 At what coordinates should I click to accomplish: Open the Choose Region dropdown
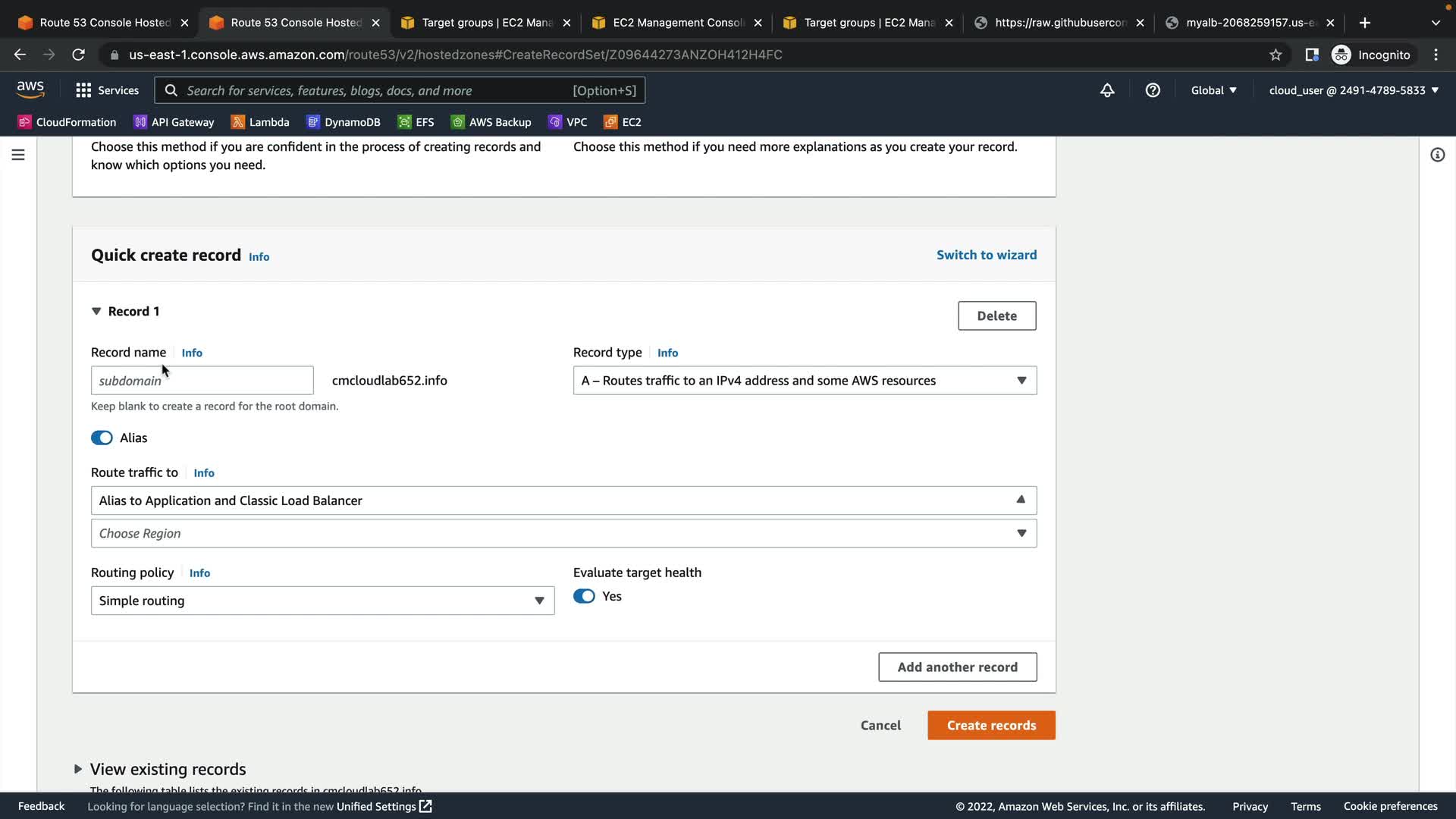563,533
